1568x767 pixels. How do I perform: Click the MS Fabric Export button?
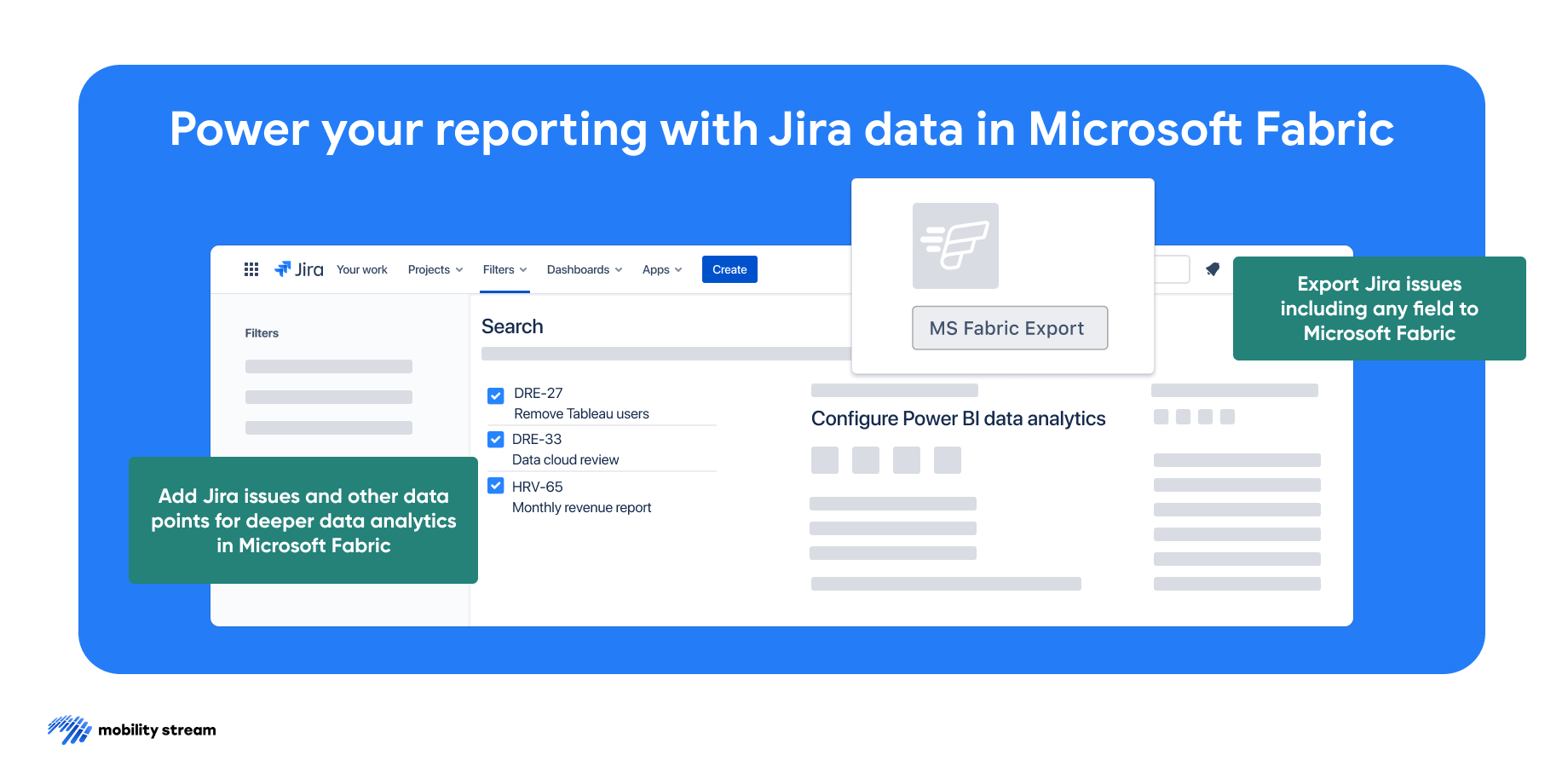click(1010, 328)
